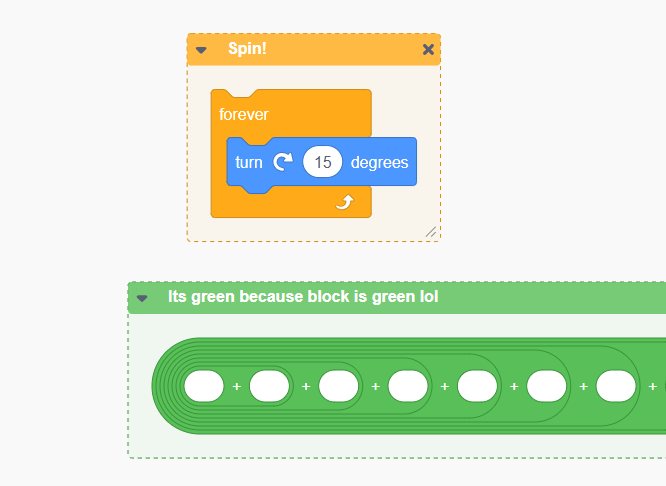Viewport: 666px width, 486px height.
Task: Click the seventh empty input in green block
Action: click(x=617, y=386)
